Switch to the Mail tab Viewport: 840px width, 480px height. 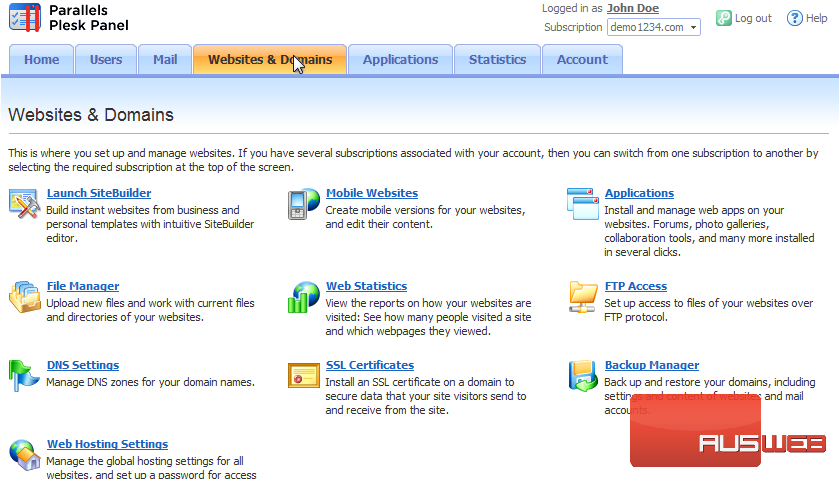click(165, 60)
